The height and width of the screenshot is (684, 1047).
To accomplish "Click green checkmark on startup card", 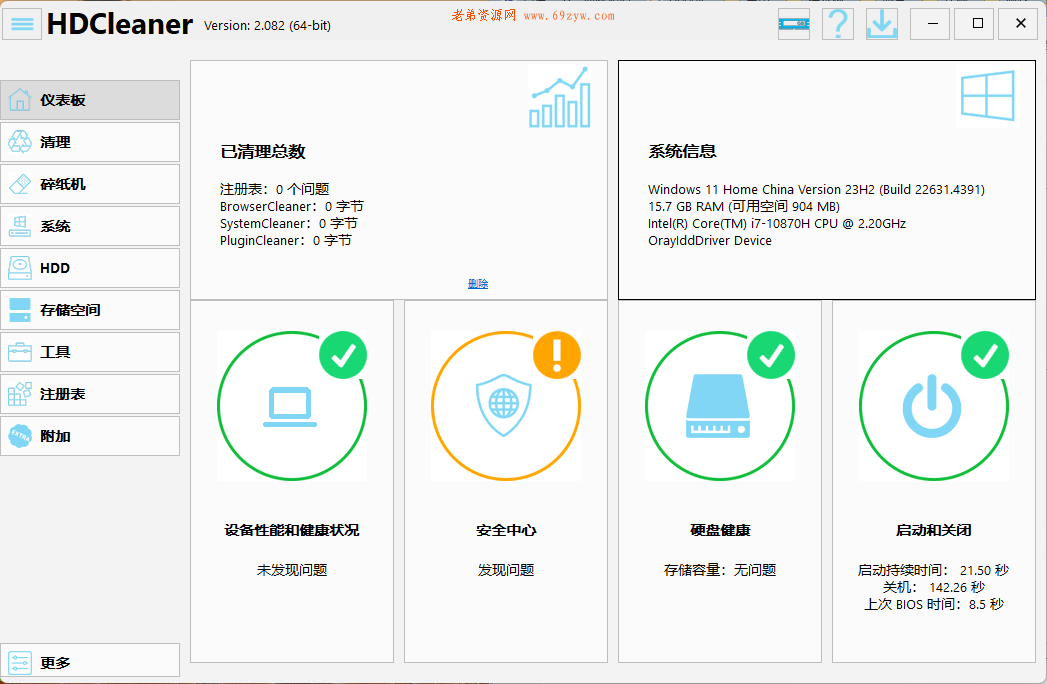I will [985, 355].
